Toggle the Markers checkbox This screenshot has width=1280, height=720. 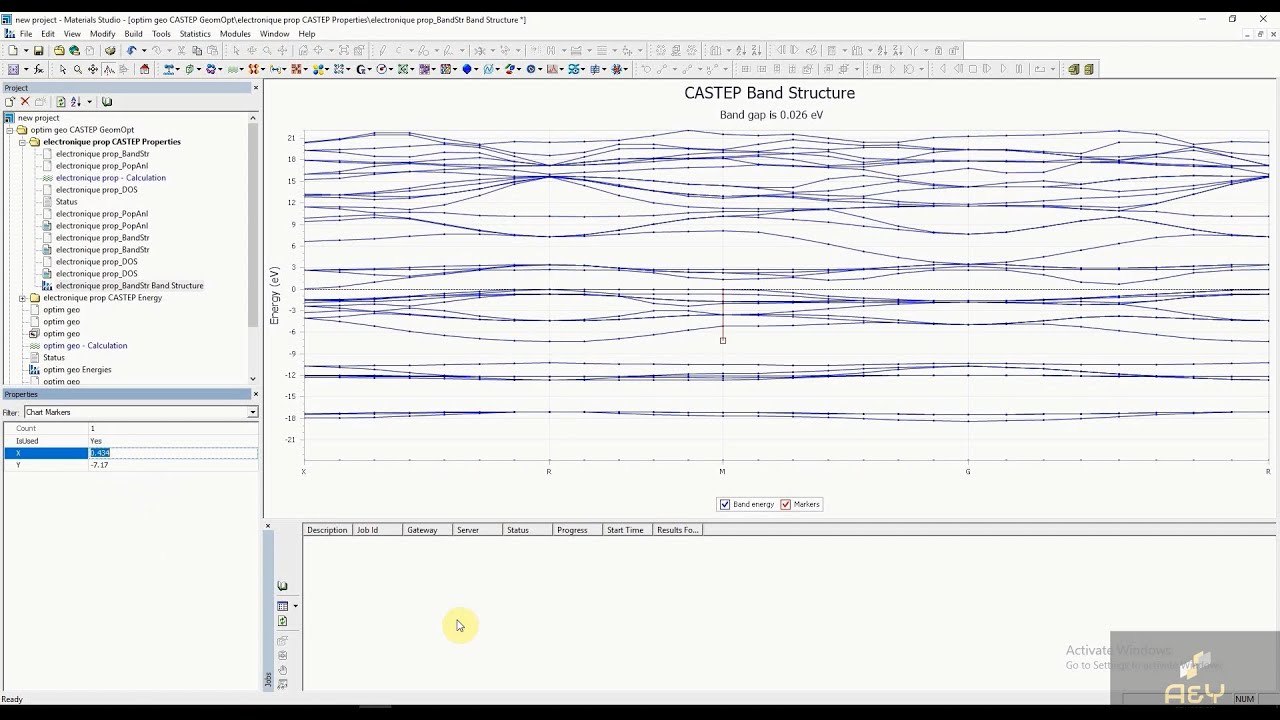coord(785,504)
